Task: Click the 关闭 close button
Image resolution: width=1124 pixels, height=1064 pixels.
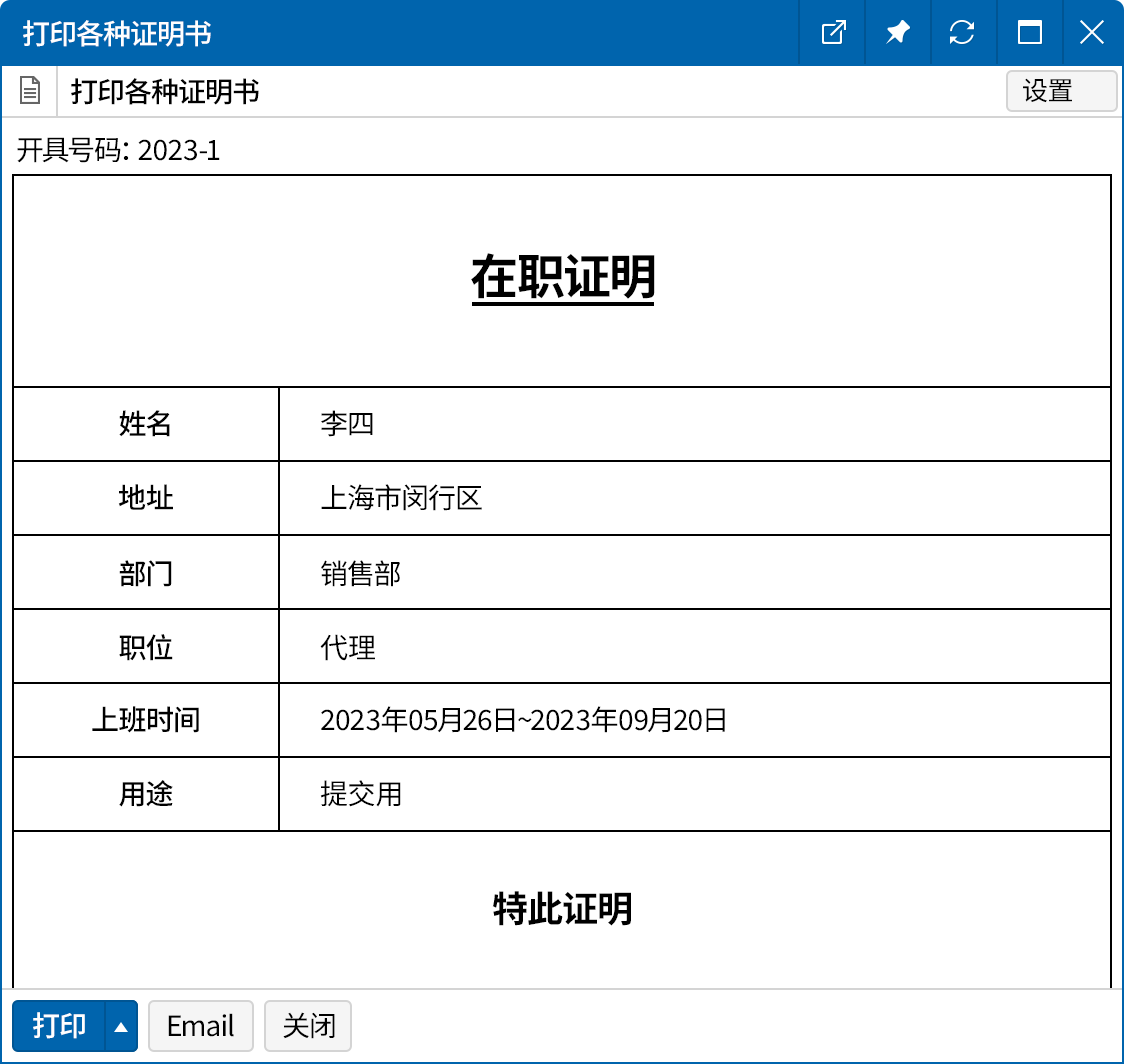Action: tap(308, 1026)
